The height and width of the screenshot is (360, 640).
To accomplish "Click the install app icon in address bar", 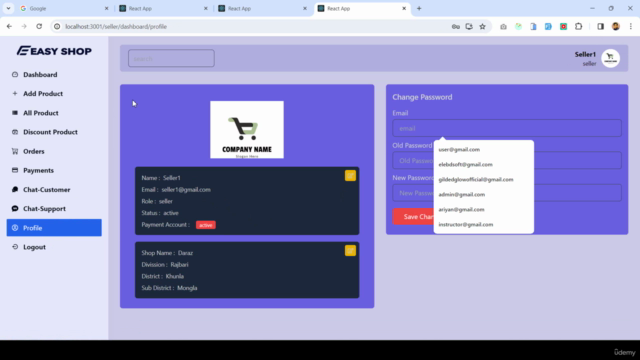I will pyautogui.click(x=469, y=27).
